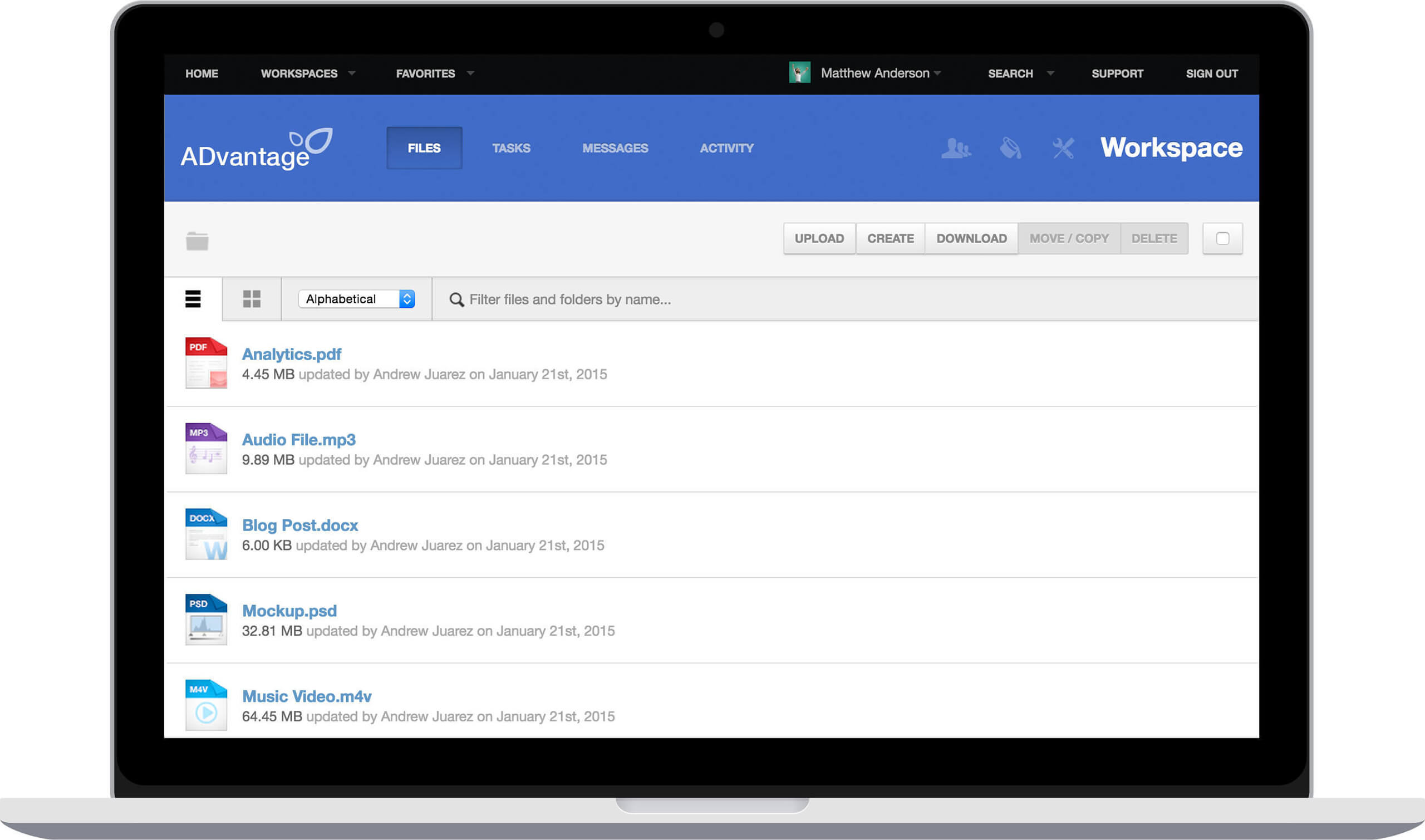Click the filter files input field
Screen dimensions: 1425x840
[622, 299]
